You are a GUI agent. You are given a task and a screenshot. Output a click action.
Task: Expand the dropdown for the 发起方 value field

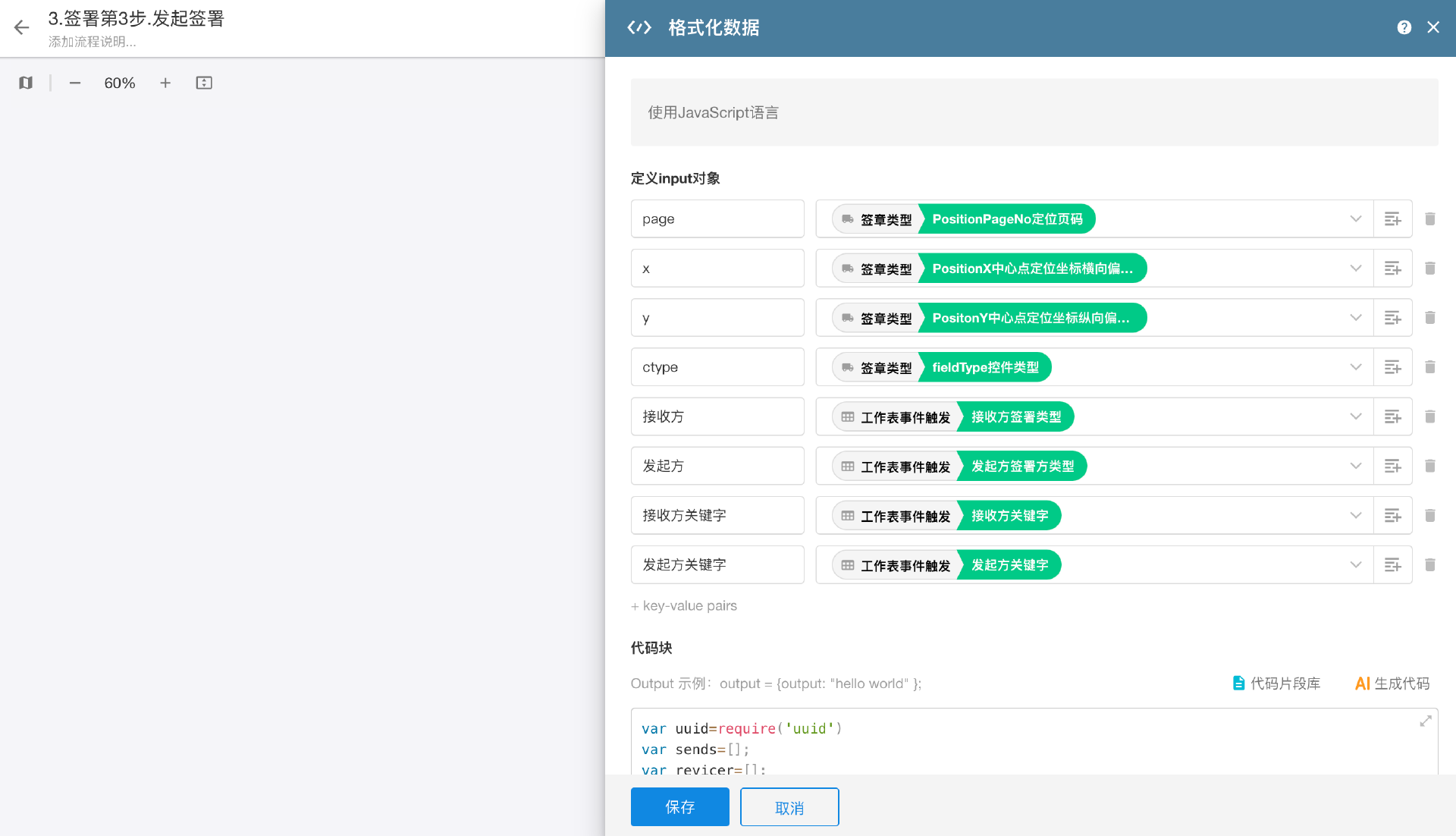click(1355, 466)
